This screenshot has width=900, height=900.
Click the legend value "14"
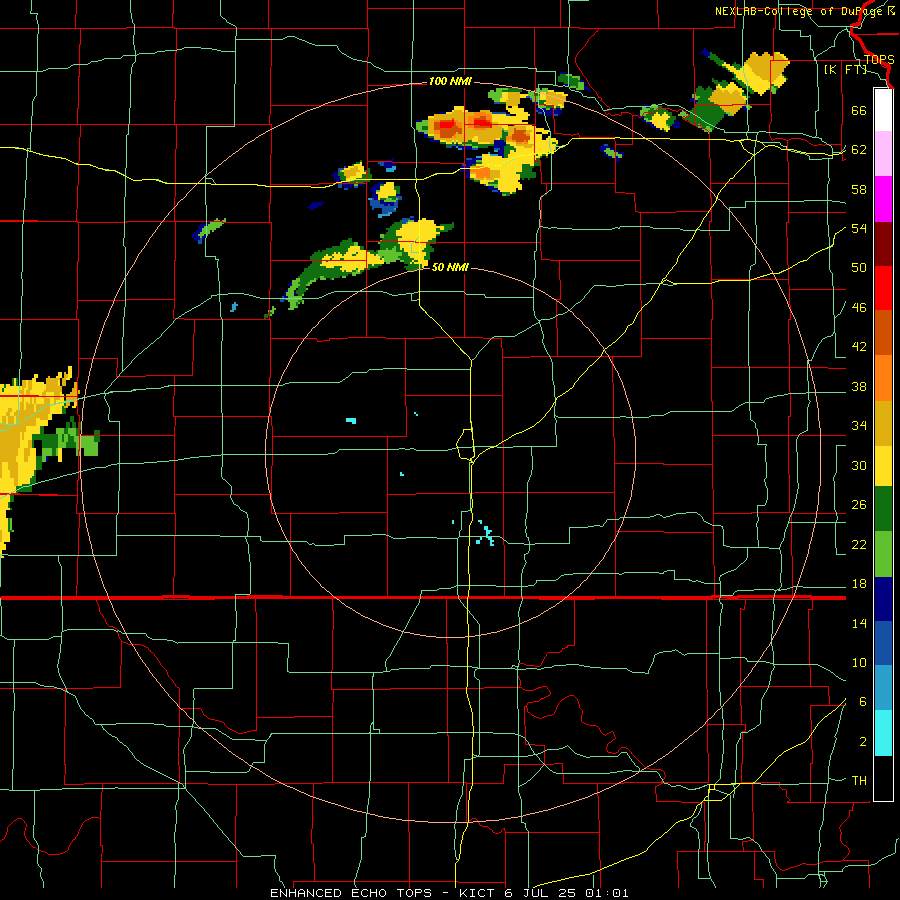click(x=859, y=623)
